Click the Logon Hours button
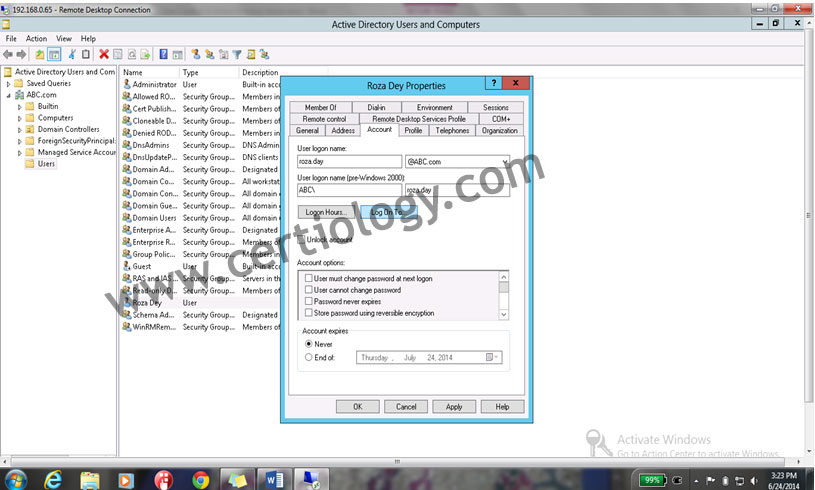 coord(326,212)
